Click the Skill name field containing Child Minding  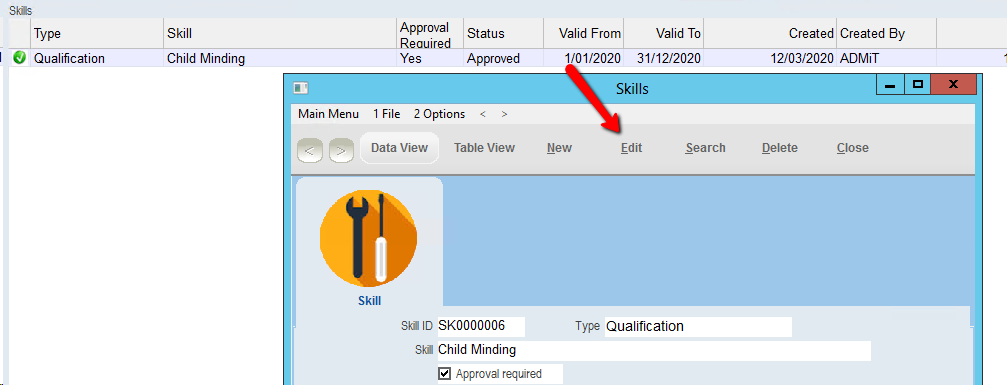654,350
